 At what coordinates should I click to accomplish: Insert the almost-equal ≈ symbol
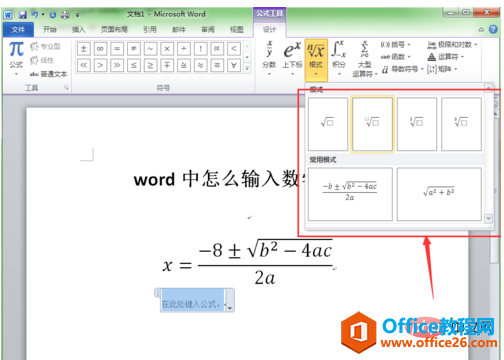[x=200, y=65]
